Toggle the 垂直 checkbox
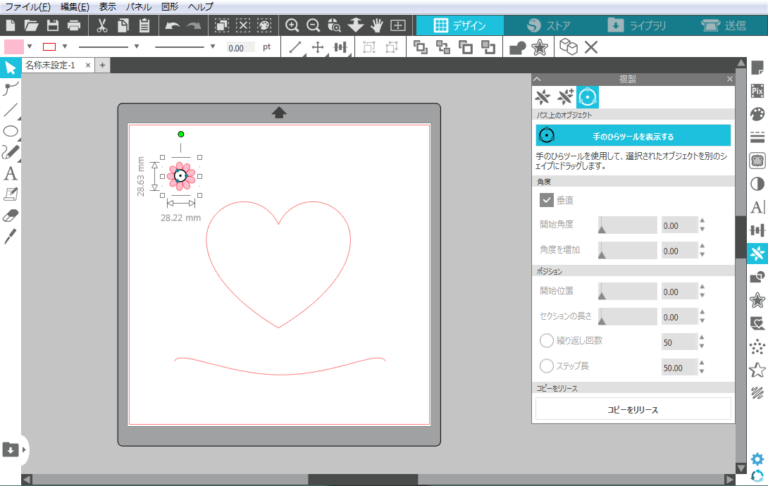 pyautogui.click(x=547, y=200)
